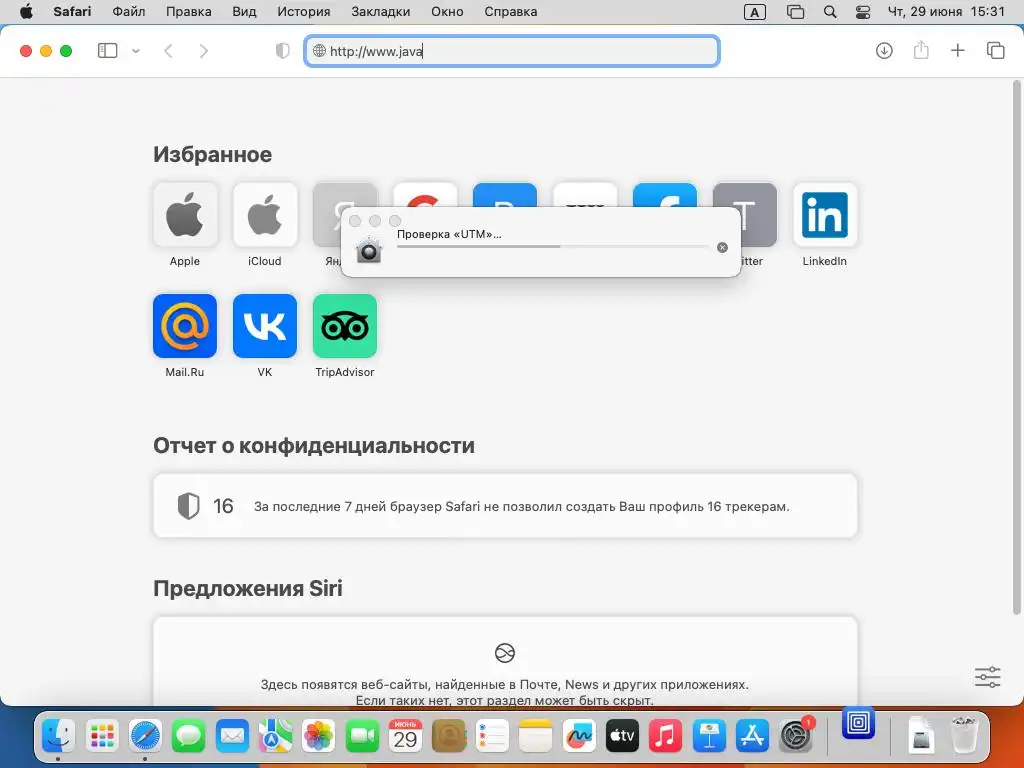The height and width of the screenshot is (768, 1024).
Task: Open the LinkedIn favorite tile
Action: pyautogui.click(x=825, y=215)
